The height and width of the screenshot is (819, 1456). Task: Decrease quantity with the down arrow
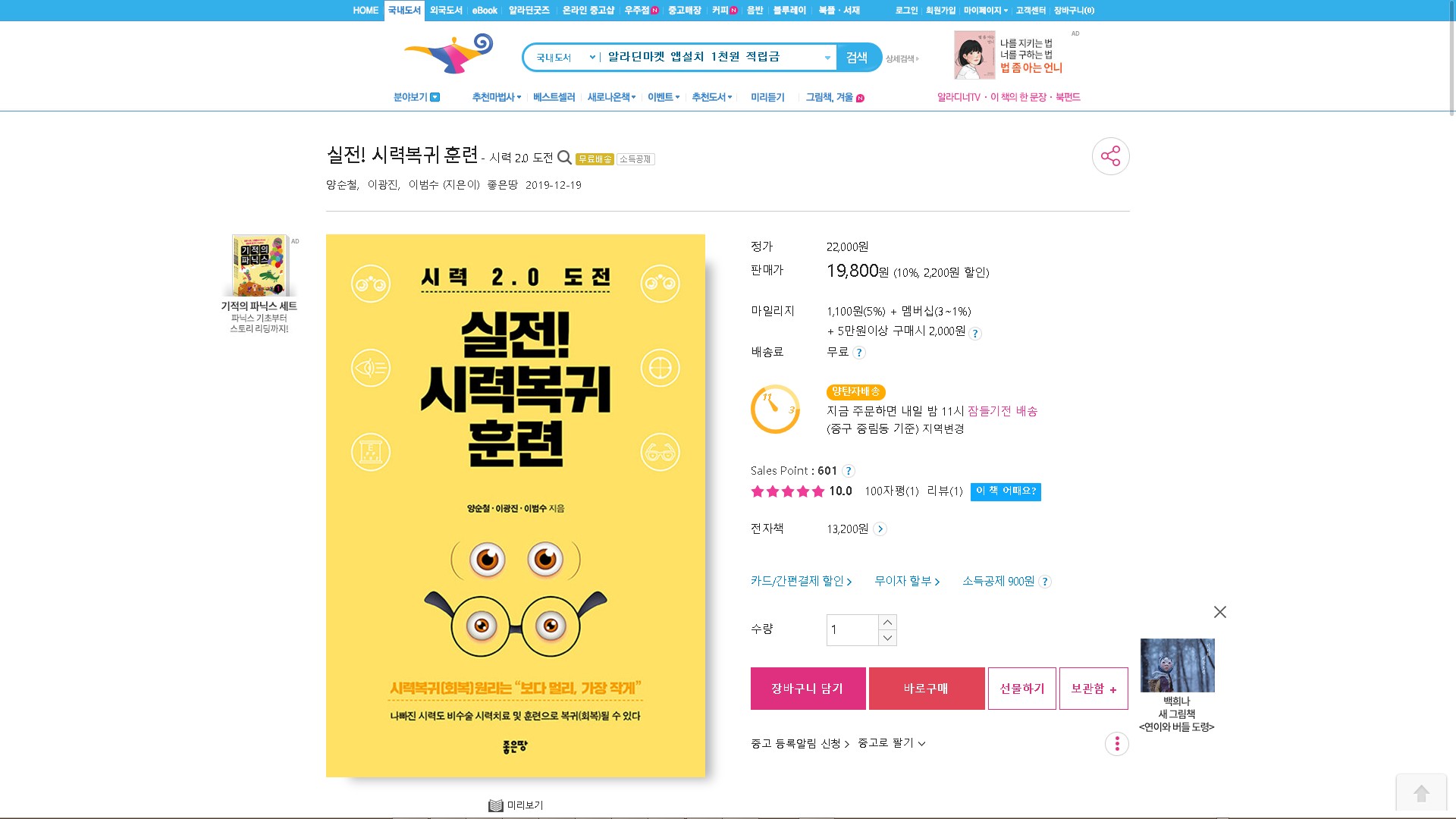click(x=887, y=638)
